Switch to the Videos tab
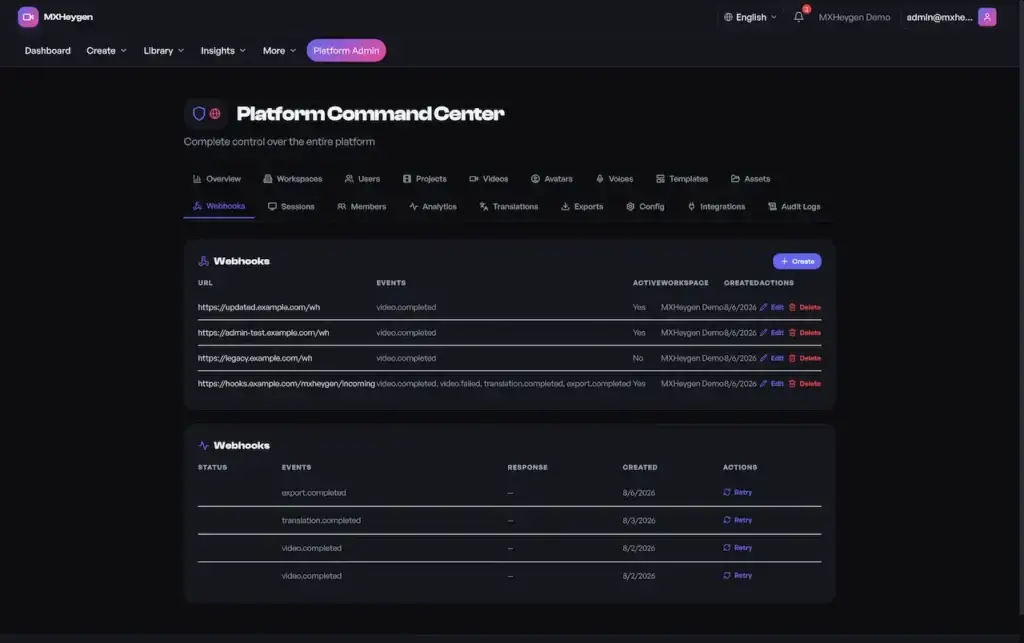This screenshot has width=1024, height=643. (x=488, y=179)
